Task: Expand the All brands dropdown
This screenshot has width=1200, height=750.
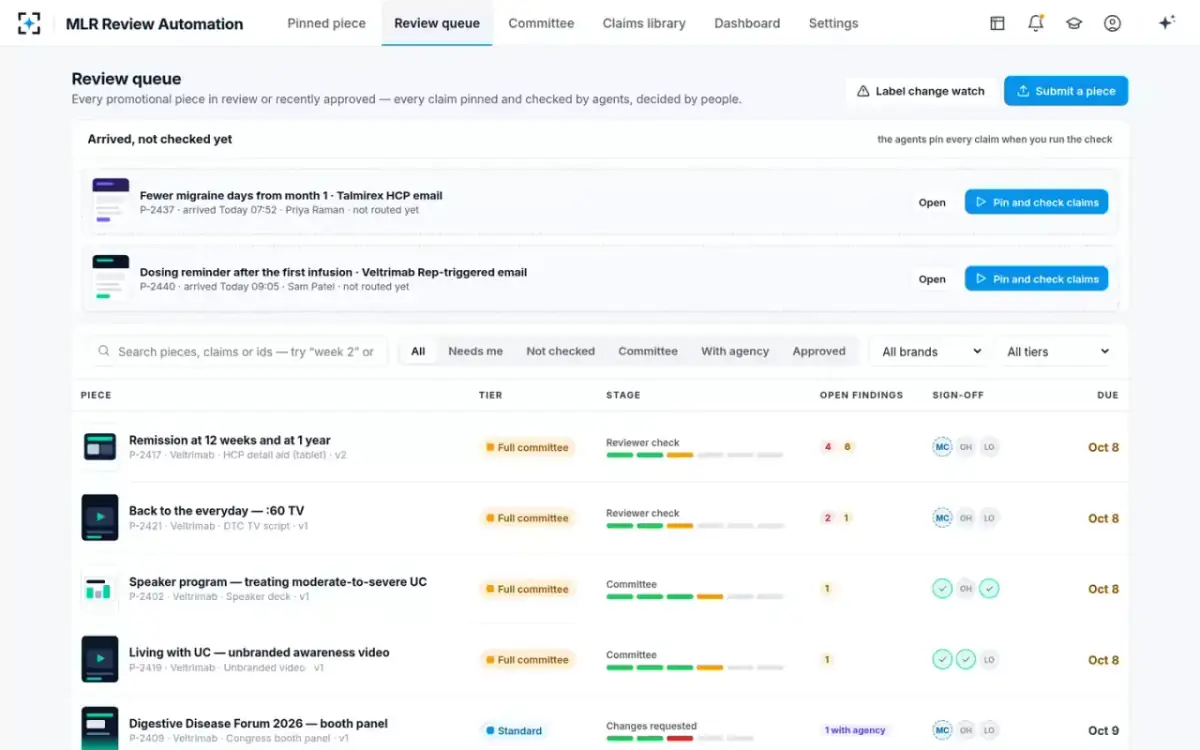Action: click(931, 351)
